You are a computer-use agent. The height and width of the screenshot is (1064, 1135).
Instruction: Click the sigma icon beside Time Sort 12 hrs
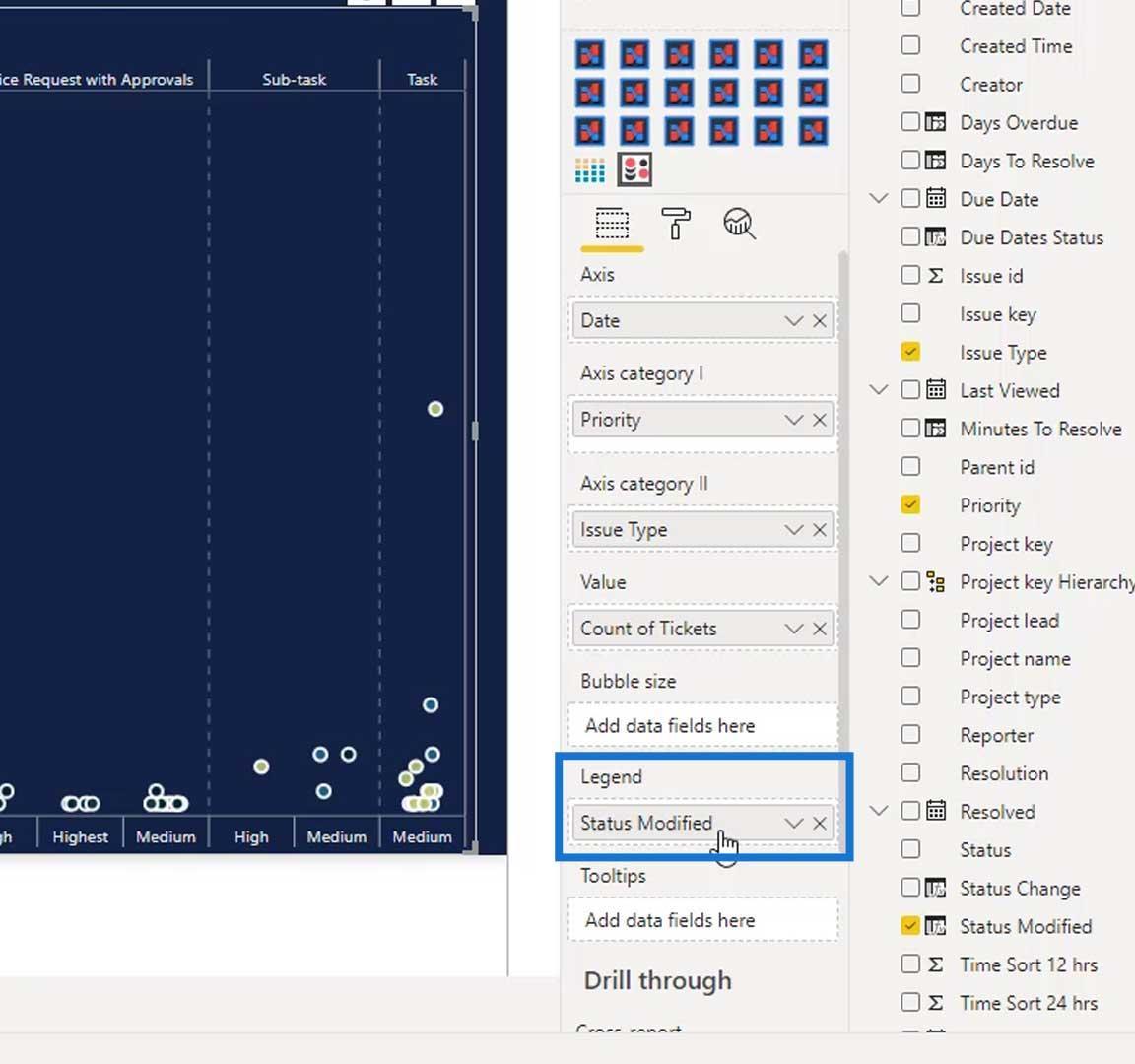click(935, 964)
